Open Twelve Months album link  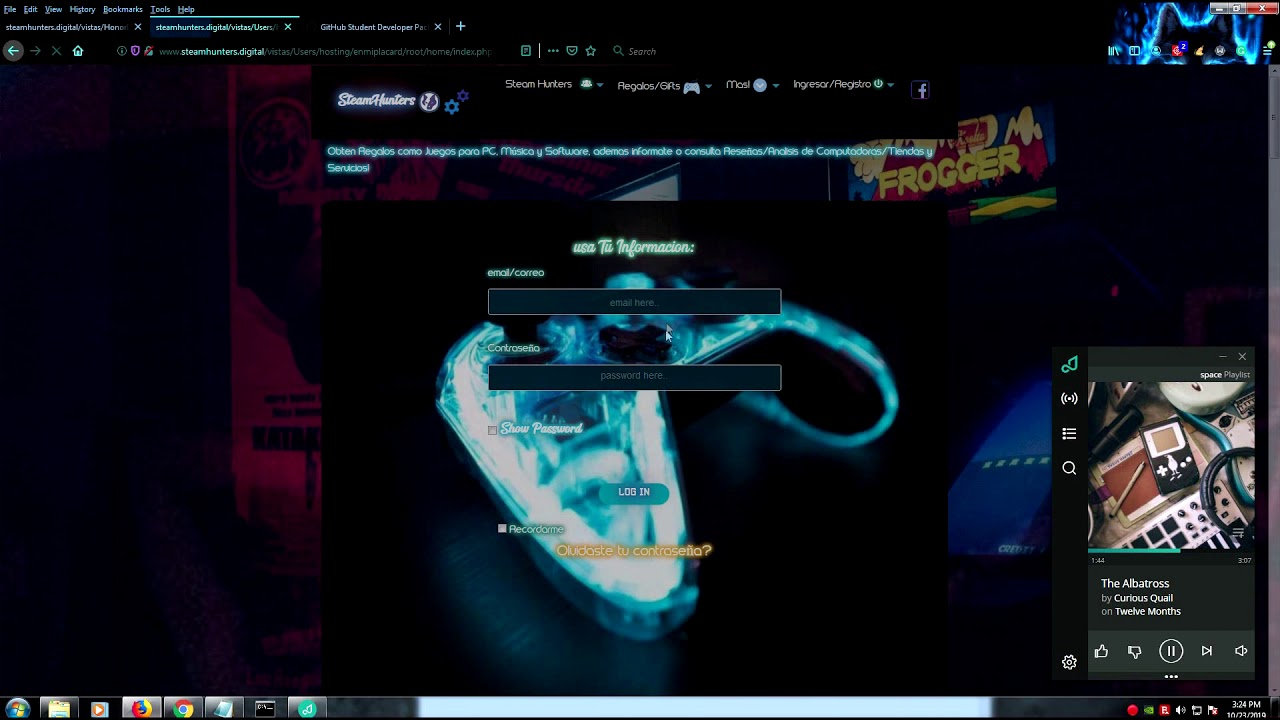point(1148,611)
